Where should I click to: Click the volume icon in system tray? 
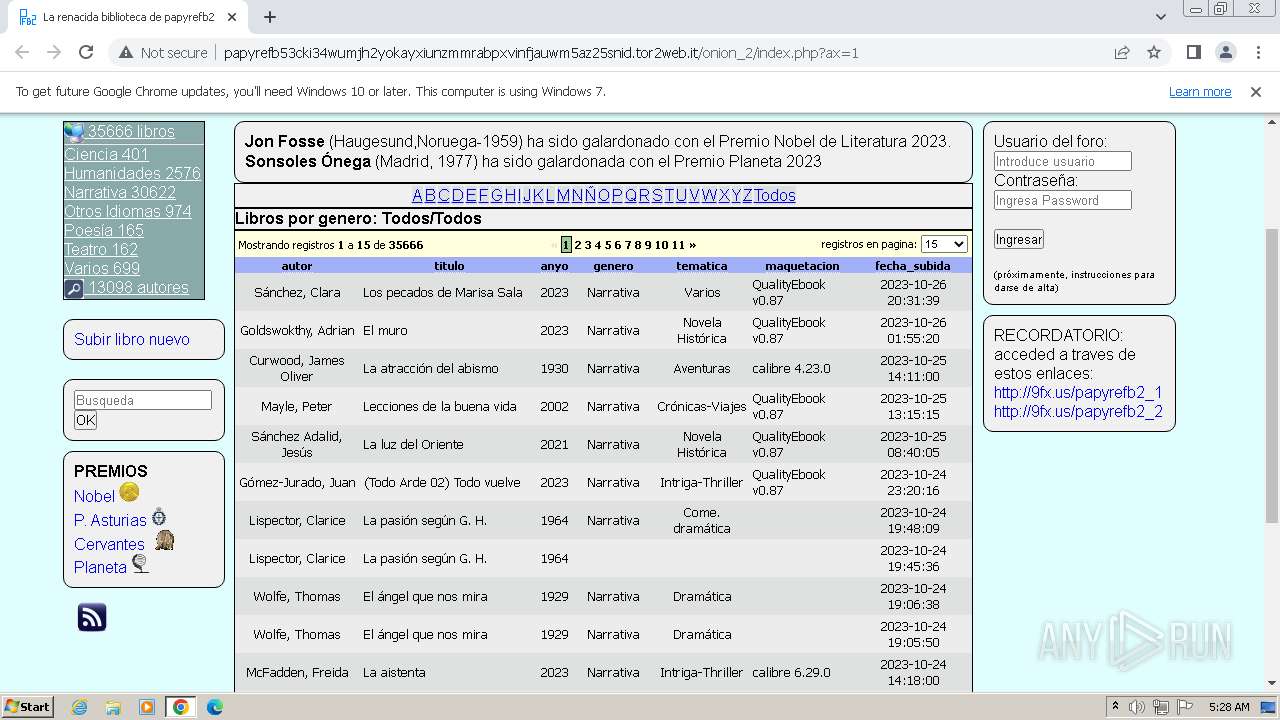click(x=1137, y=707)
